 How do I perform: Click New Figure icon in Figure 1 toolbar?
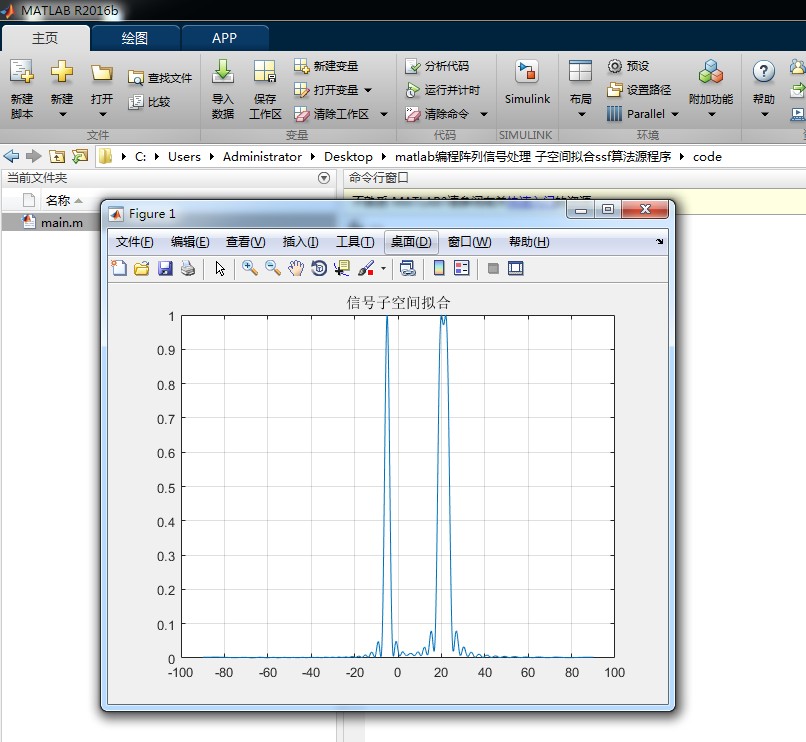(x=119, y=268)
